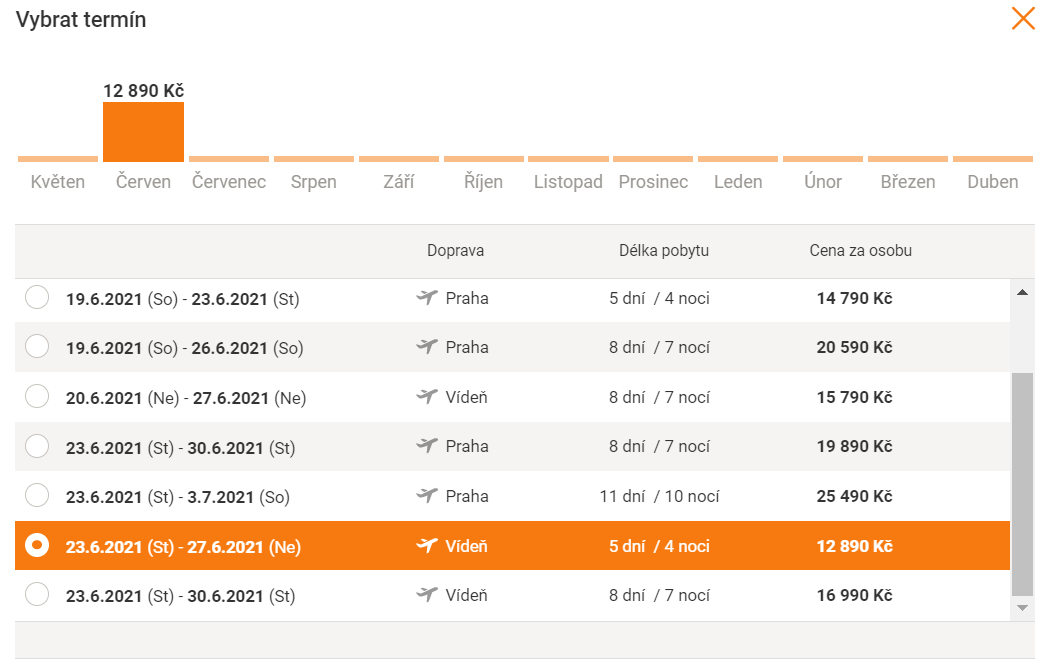Click plane icon in 15 790 Kč row
Image resolution: width=1042 pixels, height=669 pixels.
427,397
